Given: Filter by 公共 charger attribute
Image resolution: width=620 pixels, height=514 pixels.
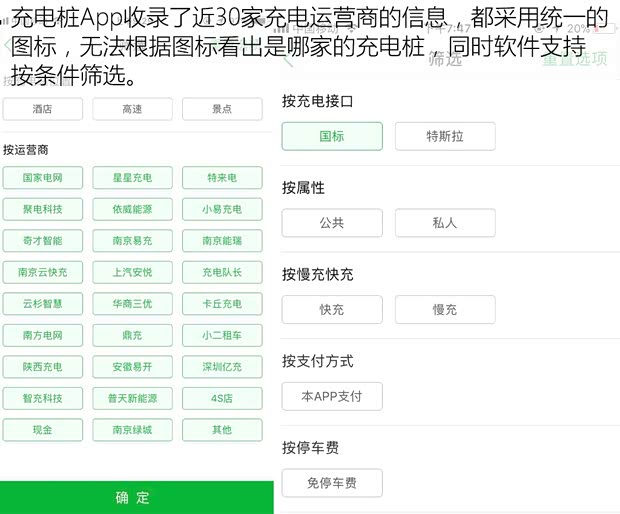Looking at the screenshot, I should 332,223.
